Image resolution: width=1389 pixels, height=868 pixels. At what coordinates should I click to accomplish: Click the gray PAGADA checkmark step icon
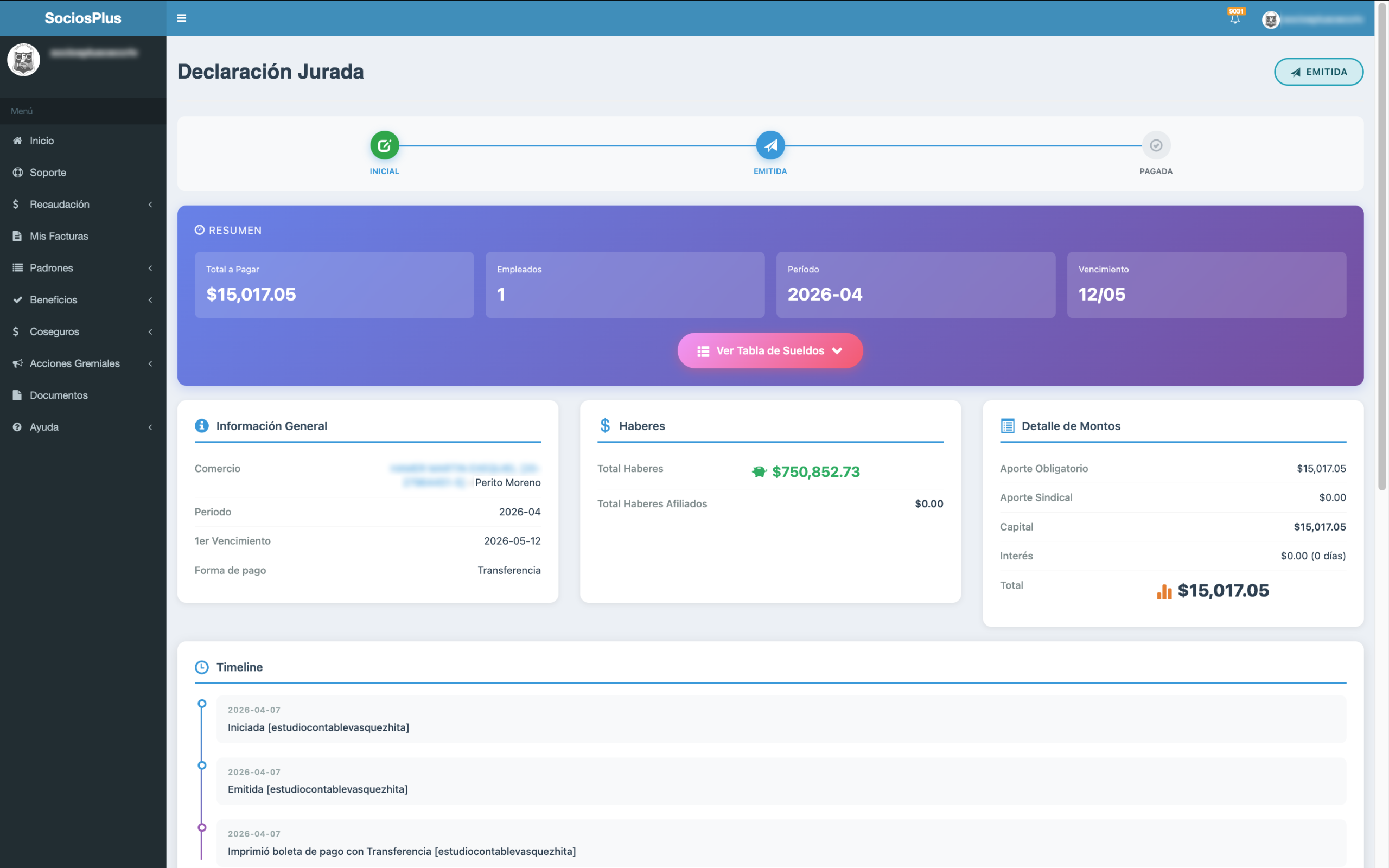pyautogui.click(x=1156, y=145)
